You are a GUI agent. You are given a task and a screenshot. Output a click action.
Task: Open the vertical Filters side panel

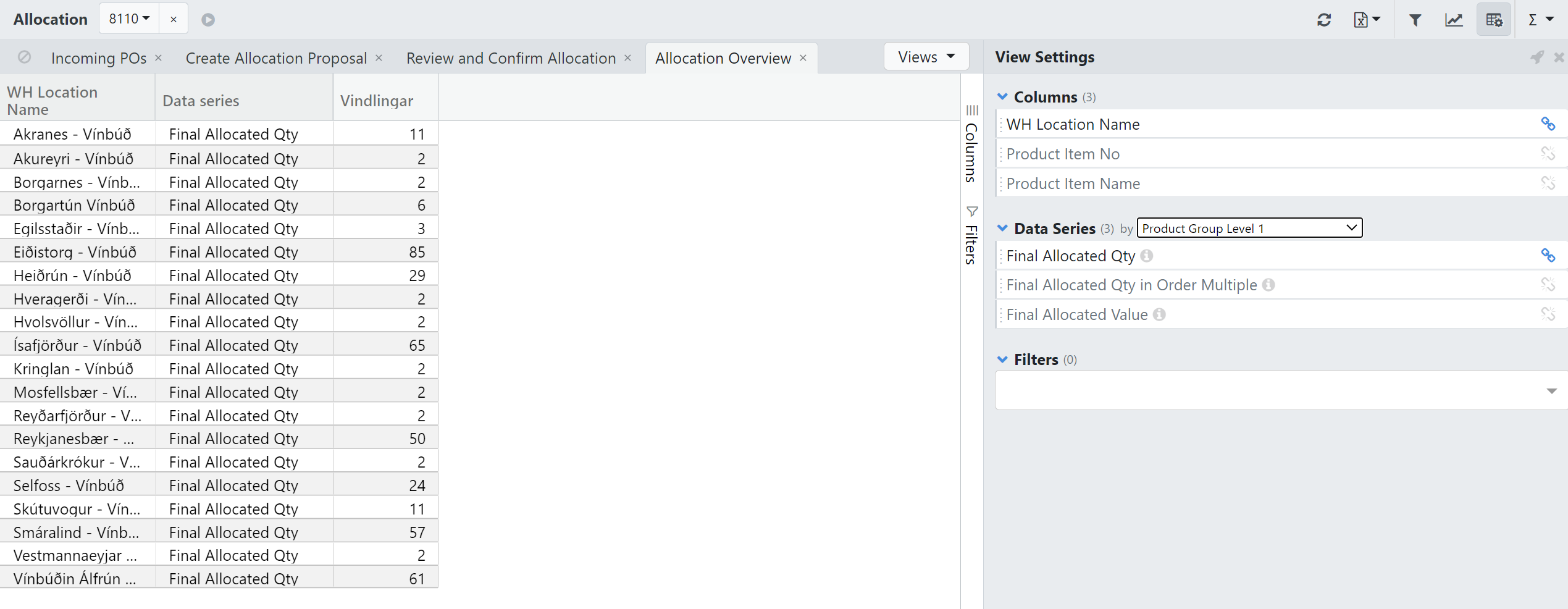coord(971,237)
